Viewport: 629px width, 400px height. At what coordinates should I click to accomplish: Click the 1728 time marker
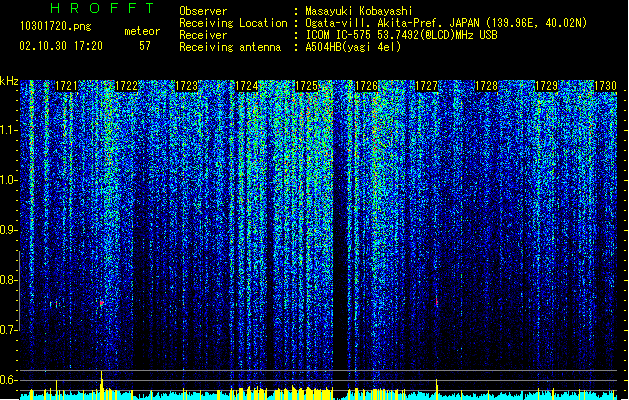(486, 86)
